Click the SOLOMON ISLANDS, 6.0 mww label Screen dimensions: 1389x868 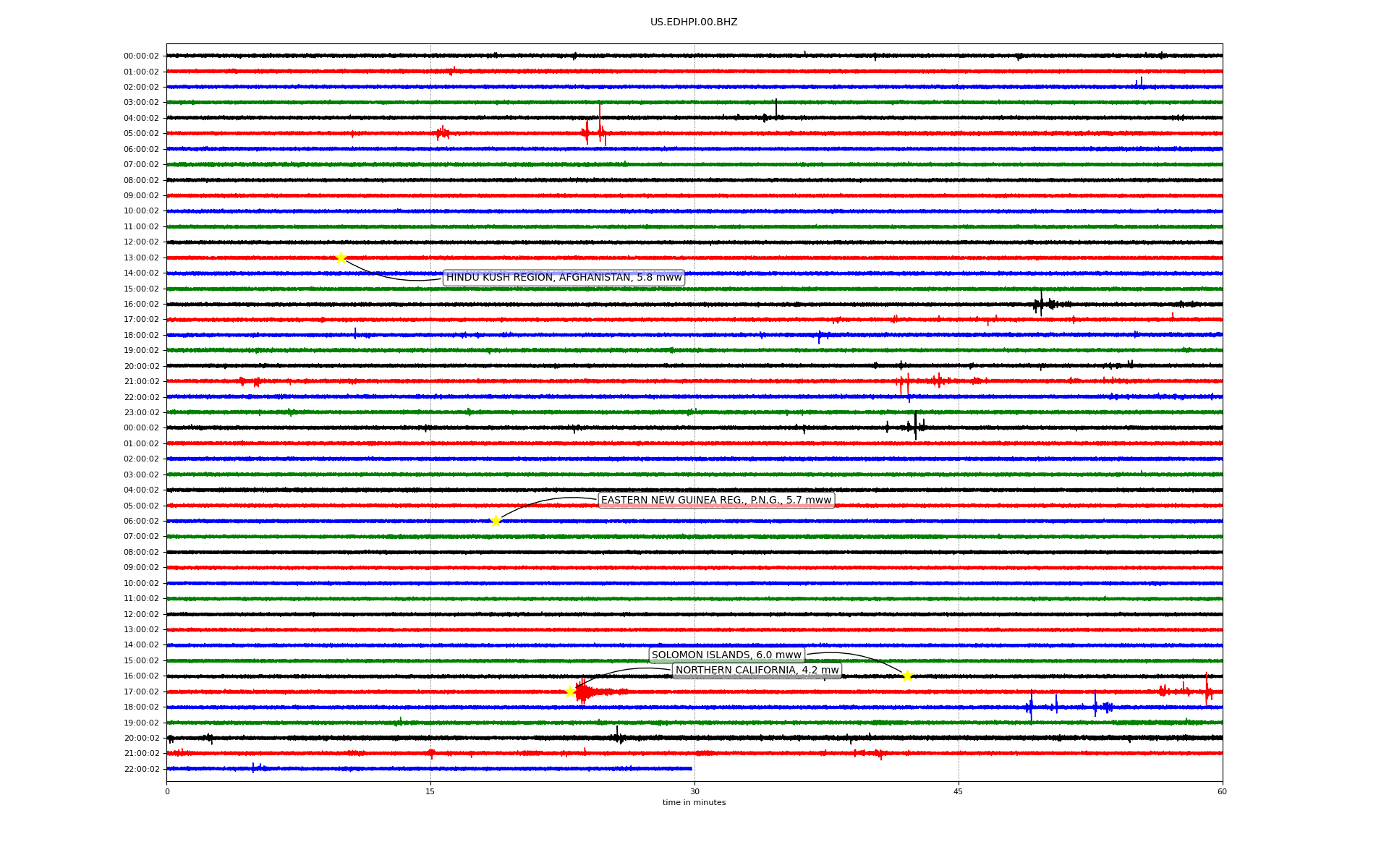tap(726, 655)
